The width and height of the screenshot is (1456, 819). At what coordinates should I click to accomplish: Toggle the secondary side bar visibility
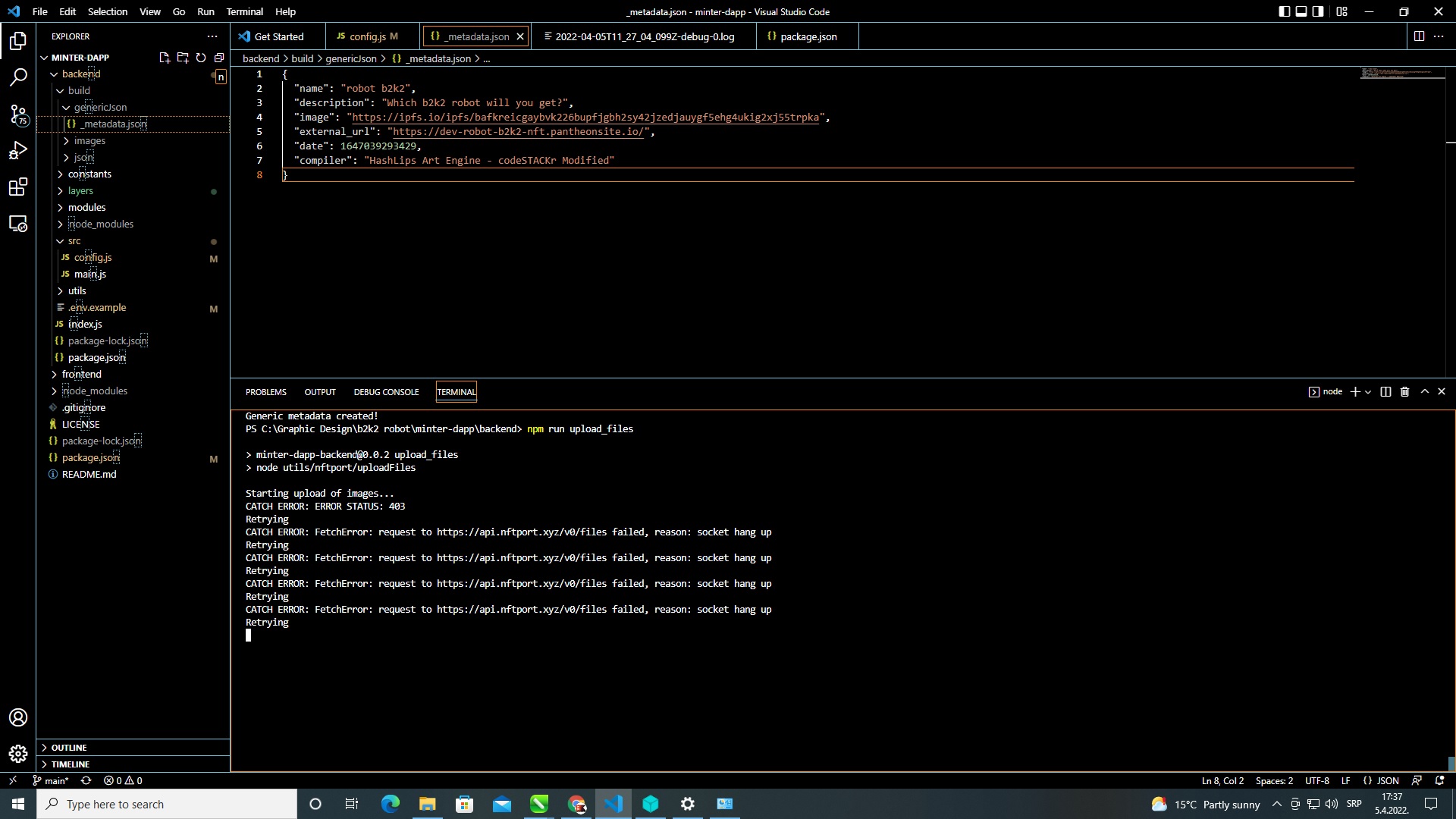coord(1318,11)
